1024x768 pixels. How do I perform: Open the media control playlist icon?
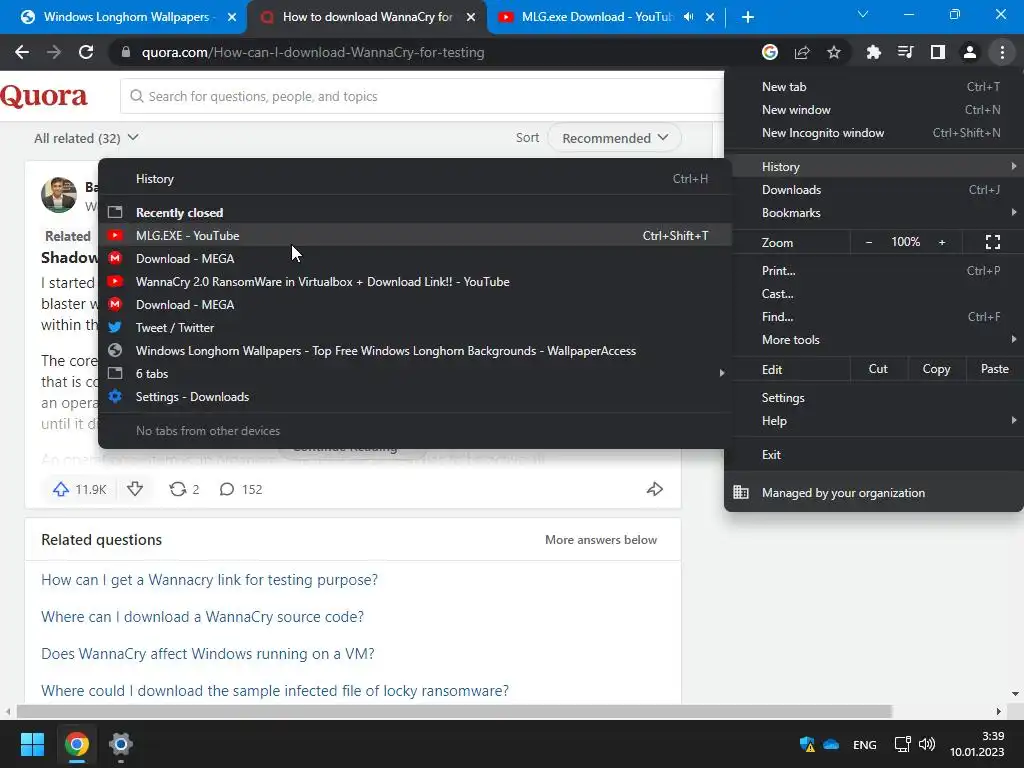[905, 52]
